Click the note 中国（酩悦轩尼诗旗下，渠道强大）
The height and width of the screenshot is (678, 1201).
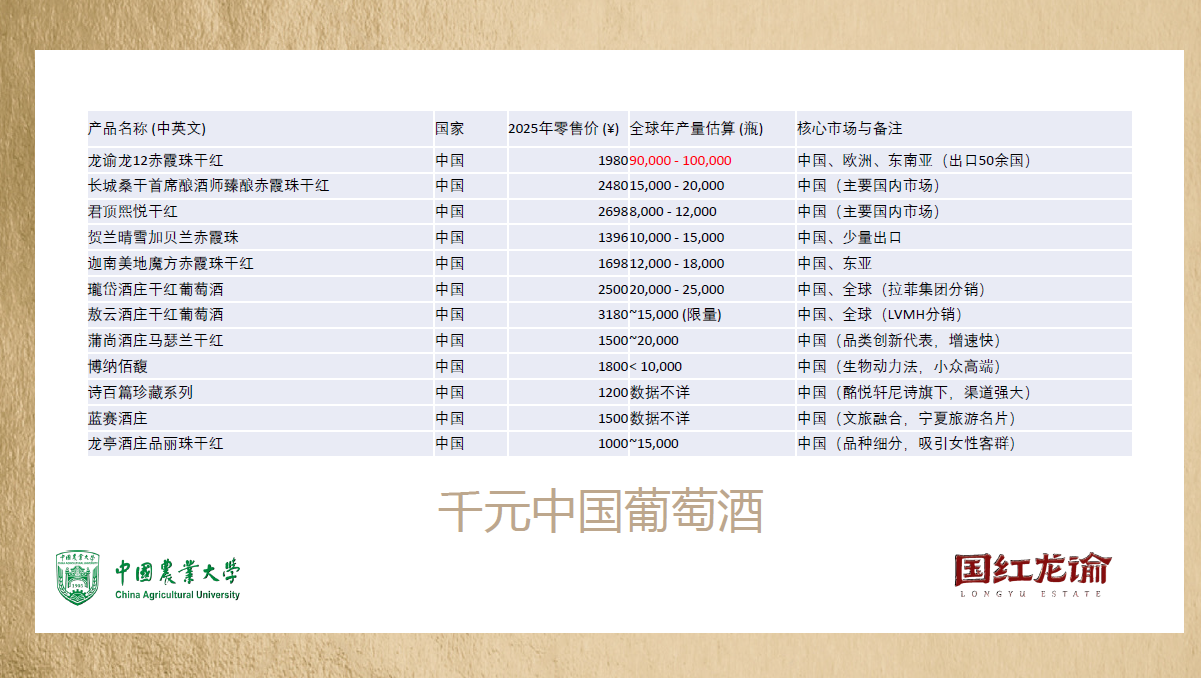(914, 393)
